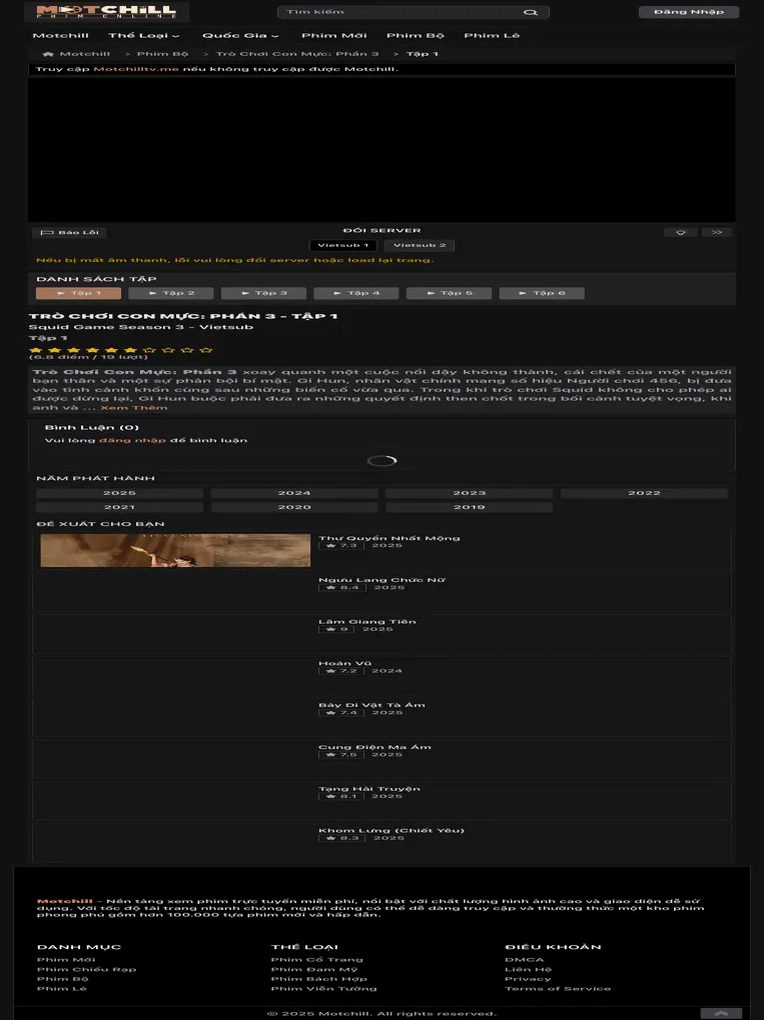Click the Đăng Nhập button

coord(689,12)
